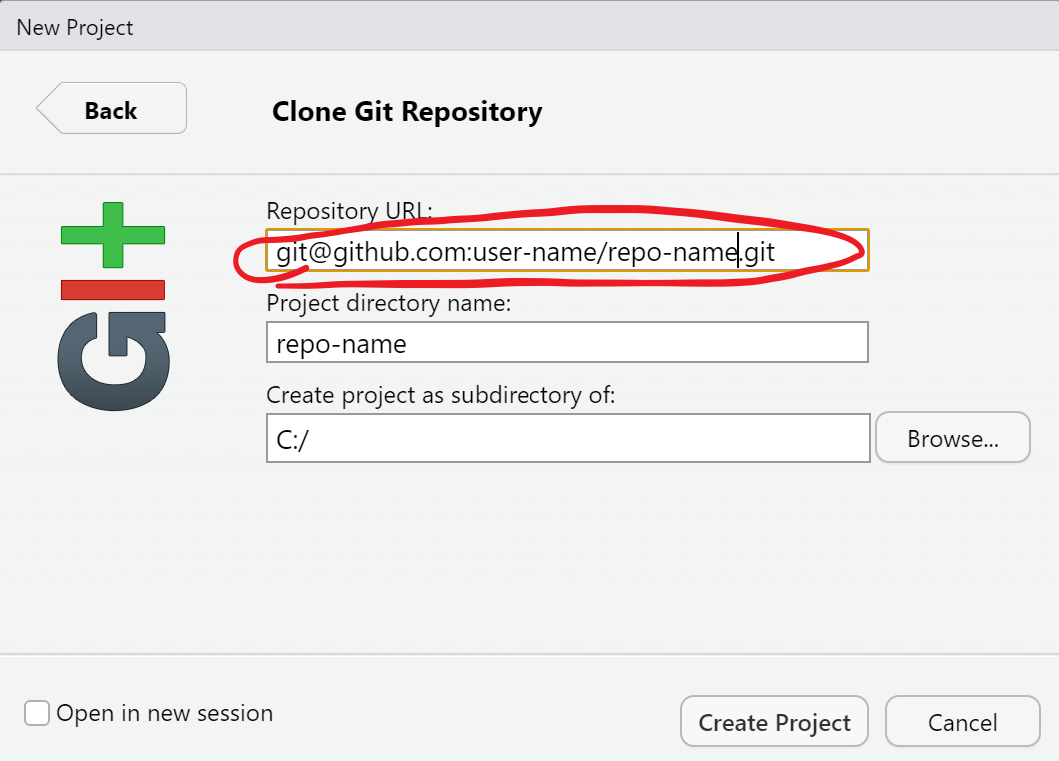Click the Clone Git Repository heading

[x=407, y=111]
